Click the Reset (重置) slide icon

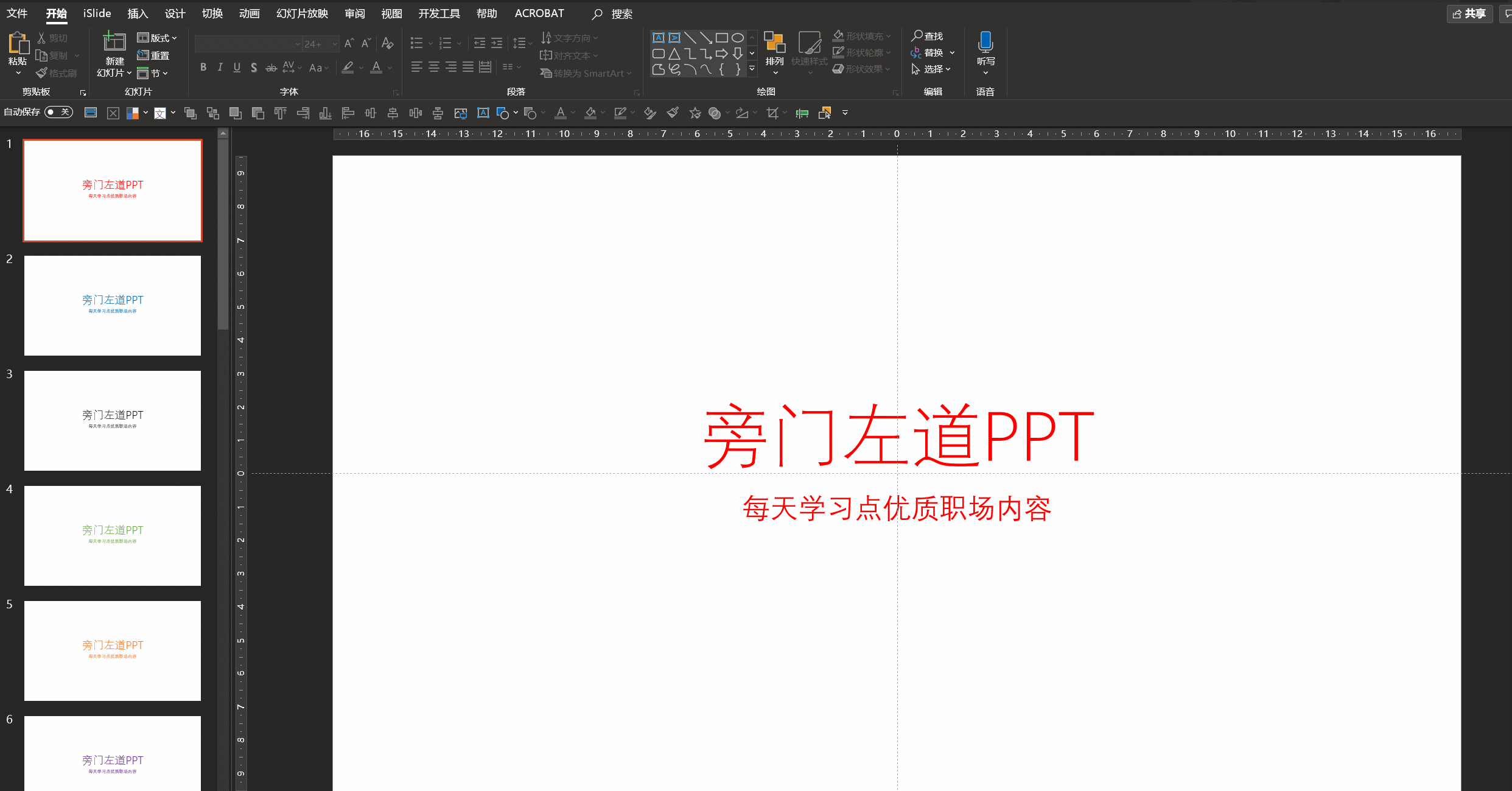coord(153,55)
